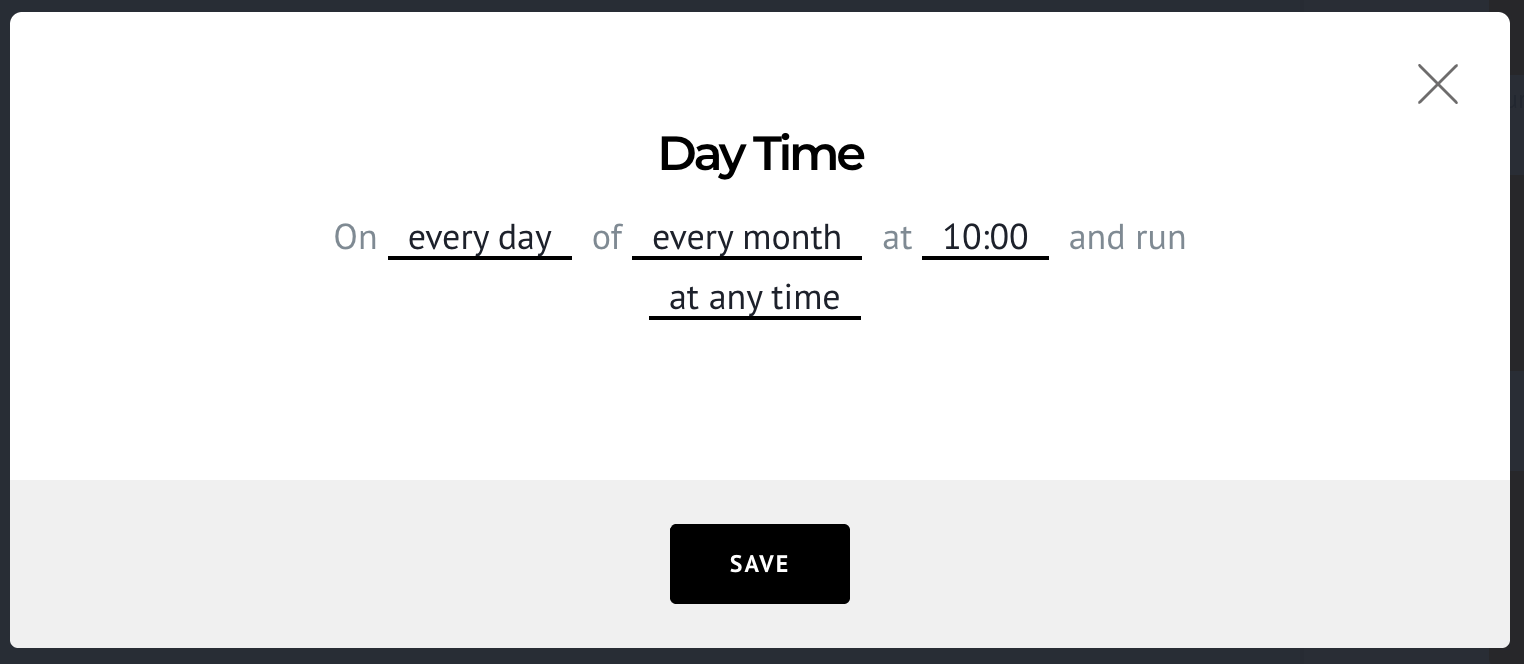Expand the 'at any time' run frequency selector
This screenshot has width=1524, height=664.
click(754, 297)
